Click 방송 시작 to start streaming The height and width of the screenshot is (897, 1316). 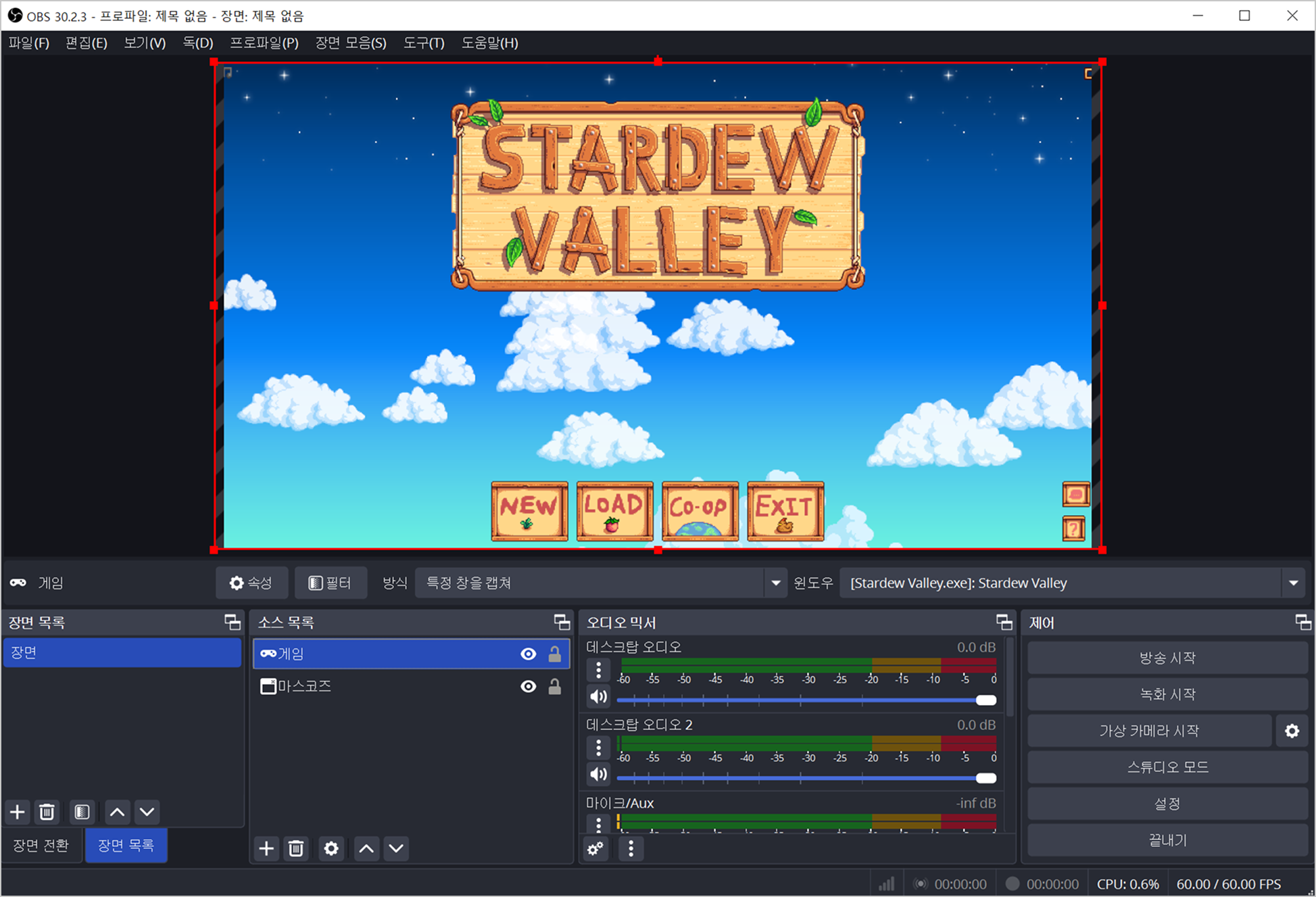(x=1167, y=658)
